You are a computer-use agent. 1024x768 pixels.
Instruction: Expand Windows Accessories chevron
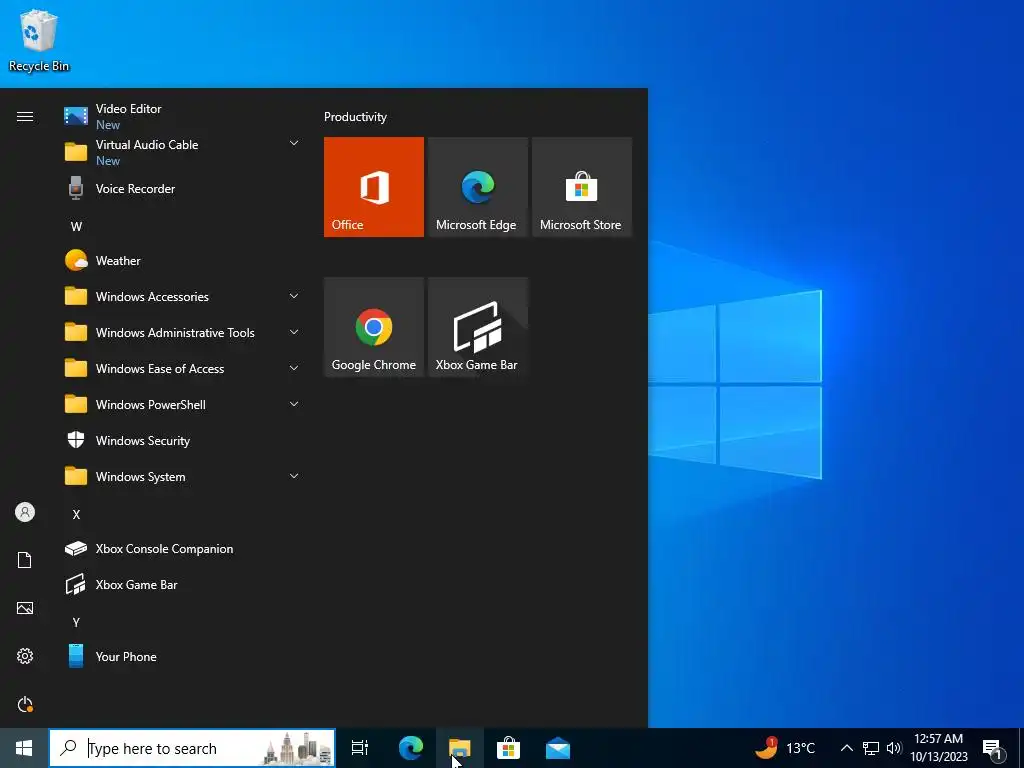click(x=294, y=296)
